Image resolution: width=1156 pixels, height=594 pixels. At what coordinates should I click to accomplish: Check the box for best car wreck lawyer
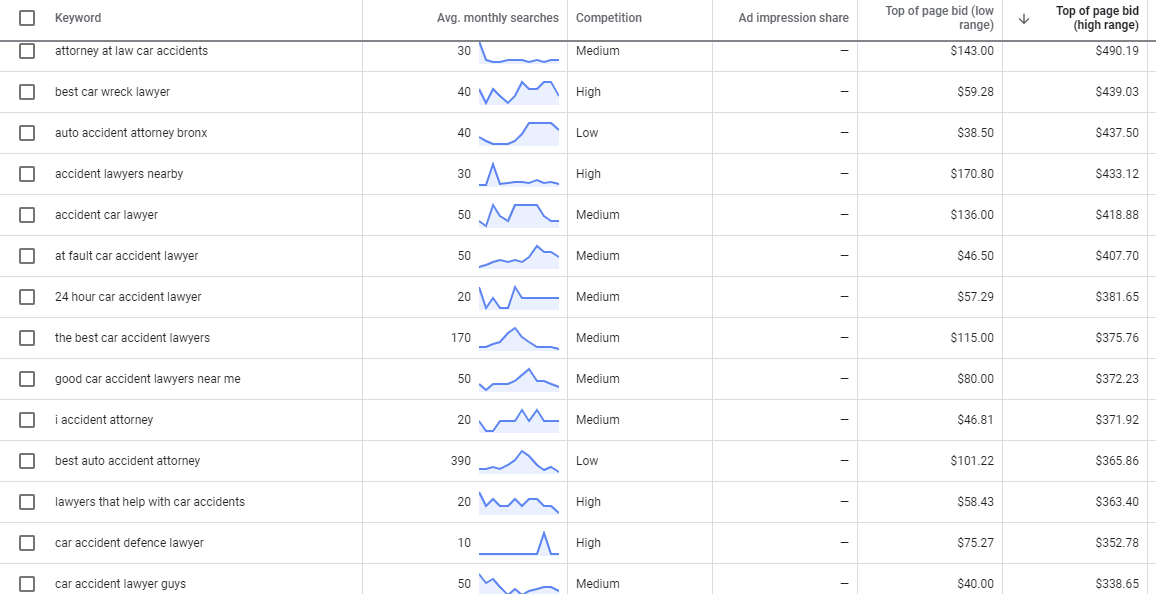click(x=27, y=92)
